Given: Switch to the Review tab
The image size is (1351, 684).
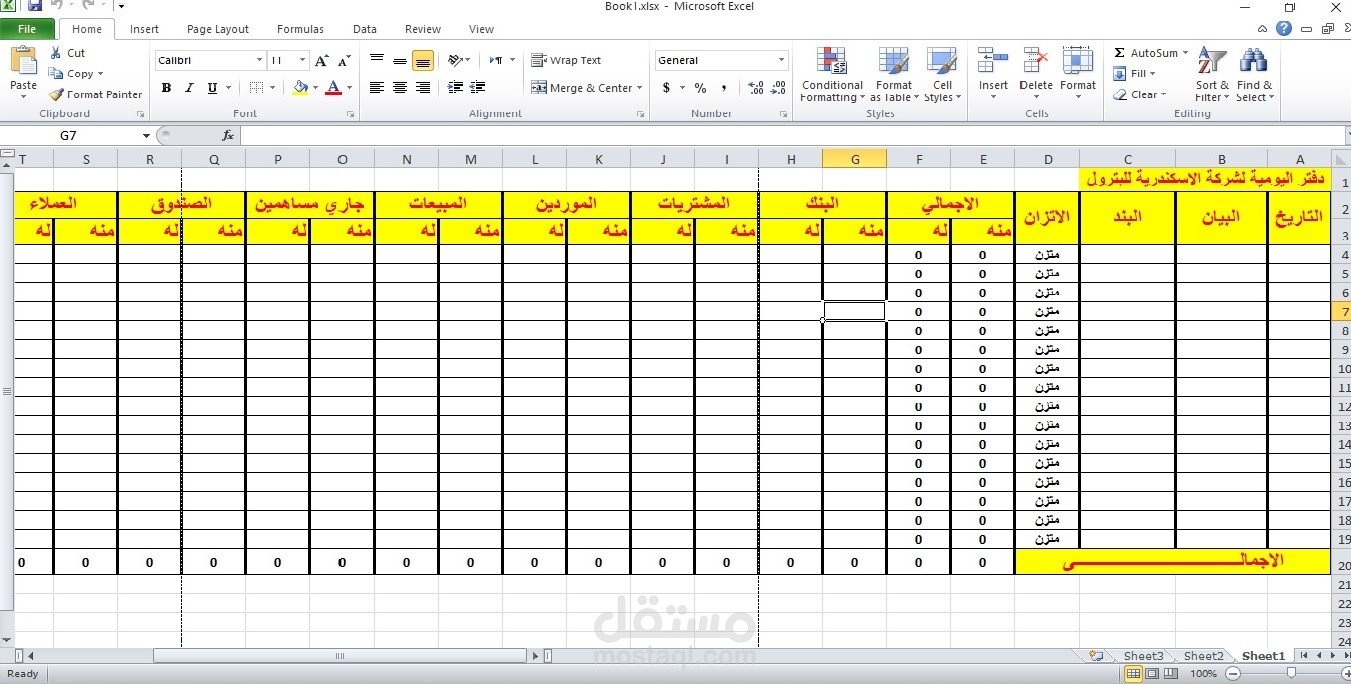Looking at the screenshot, I should coord(423,29).
